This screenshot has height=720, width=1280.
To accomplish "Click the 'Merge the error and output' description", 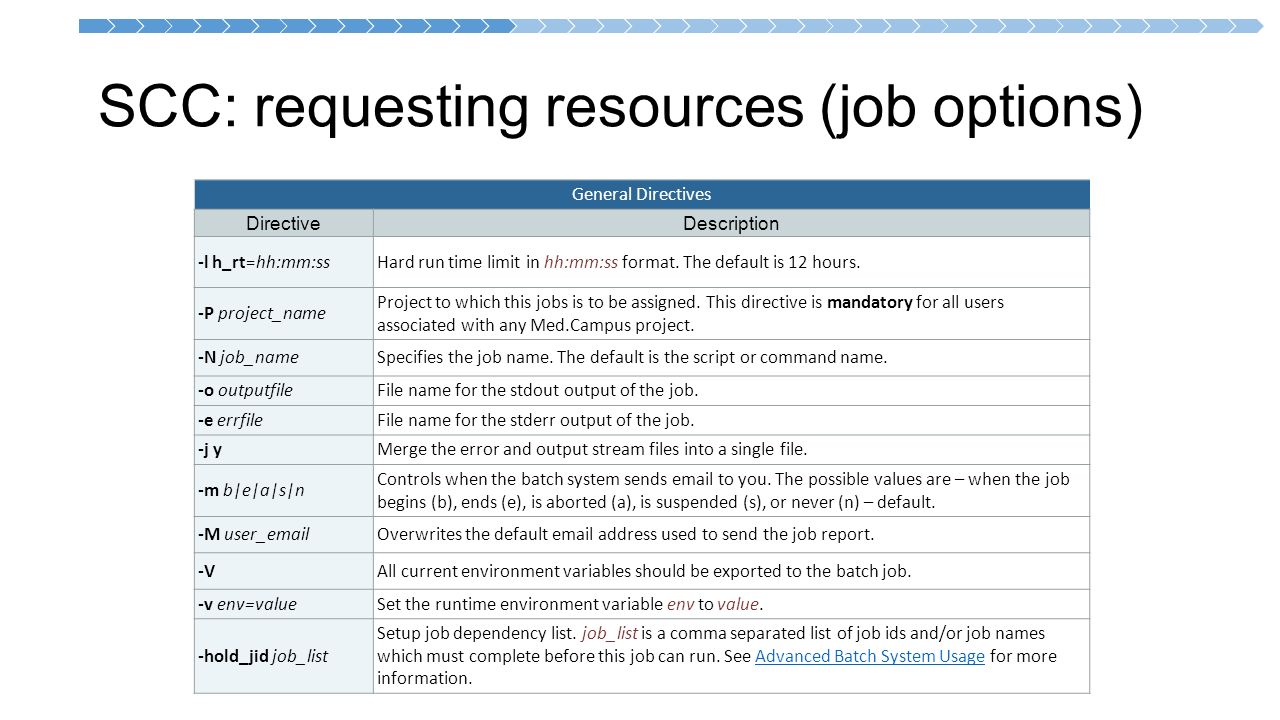I will 731,449.
